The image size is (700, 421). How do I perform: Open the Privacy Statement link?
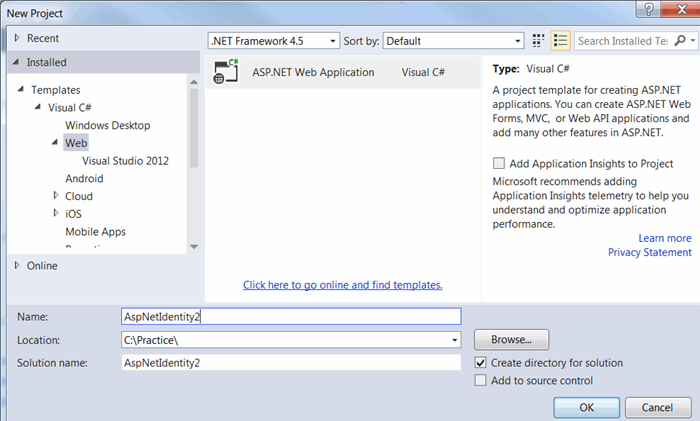[x=650, y=252]
